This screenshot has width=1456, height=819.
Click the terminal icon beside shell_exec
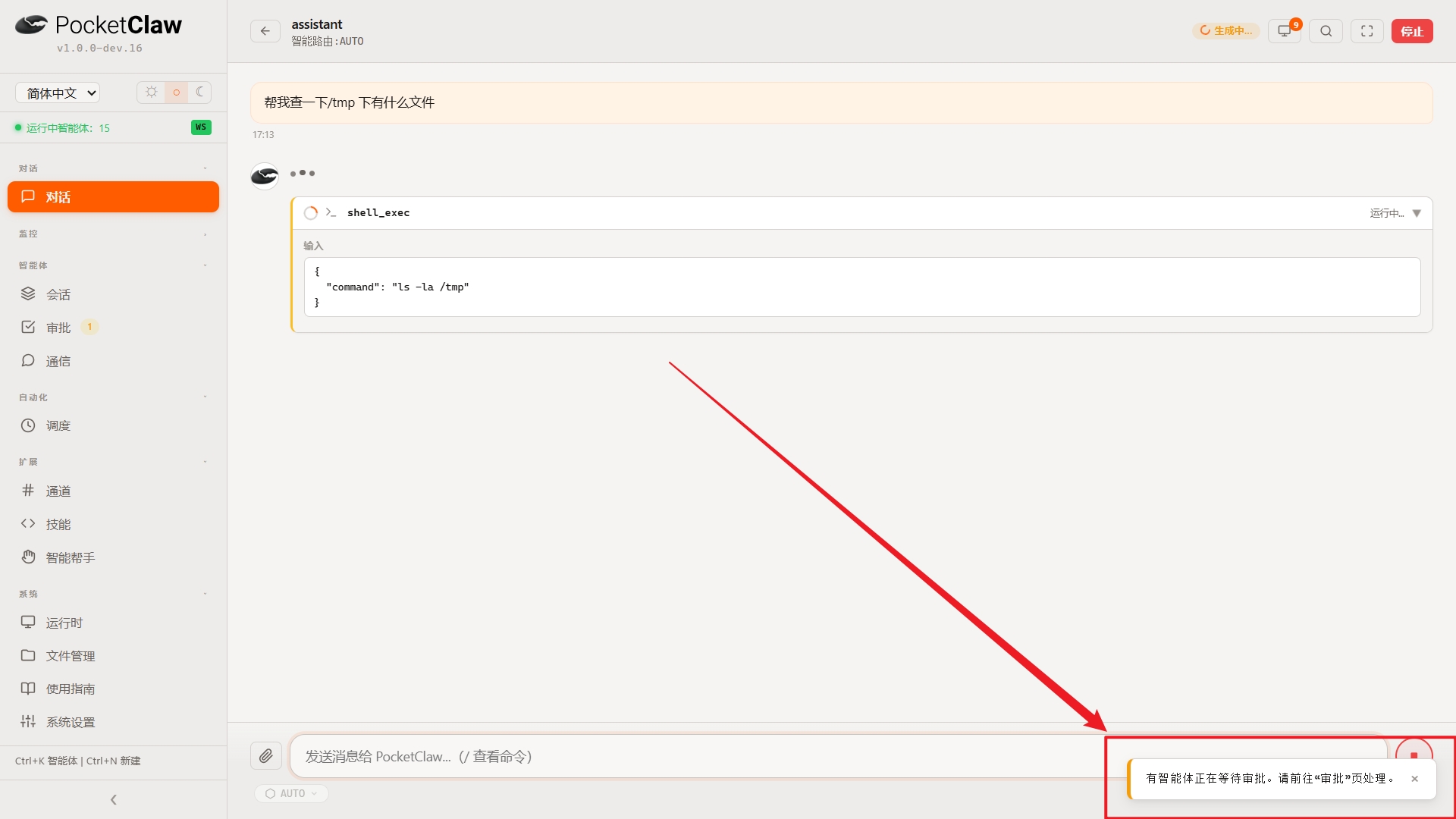(x=331, y=212)
